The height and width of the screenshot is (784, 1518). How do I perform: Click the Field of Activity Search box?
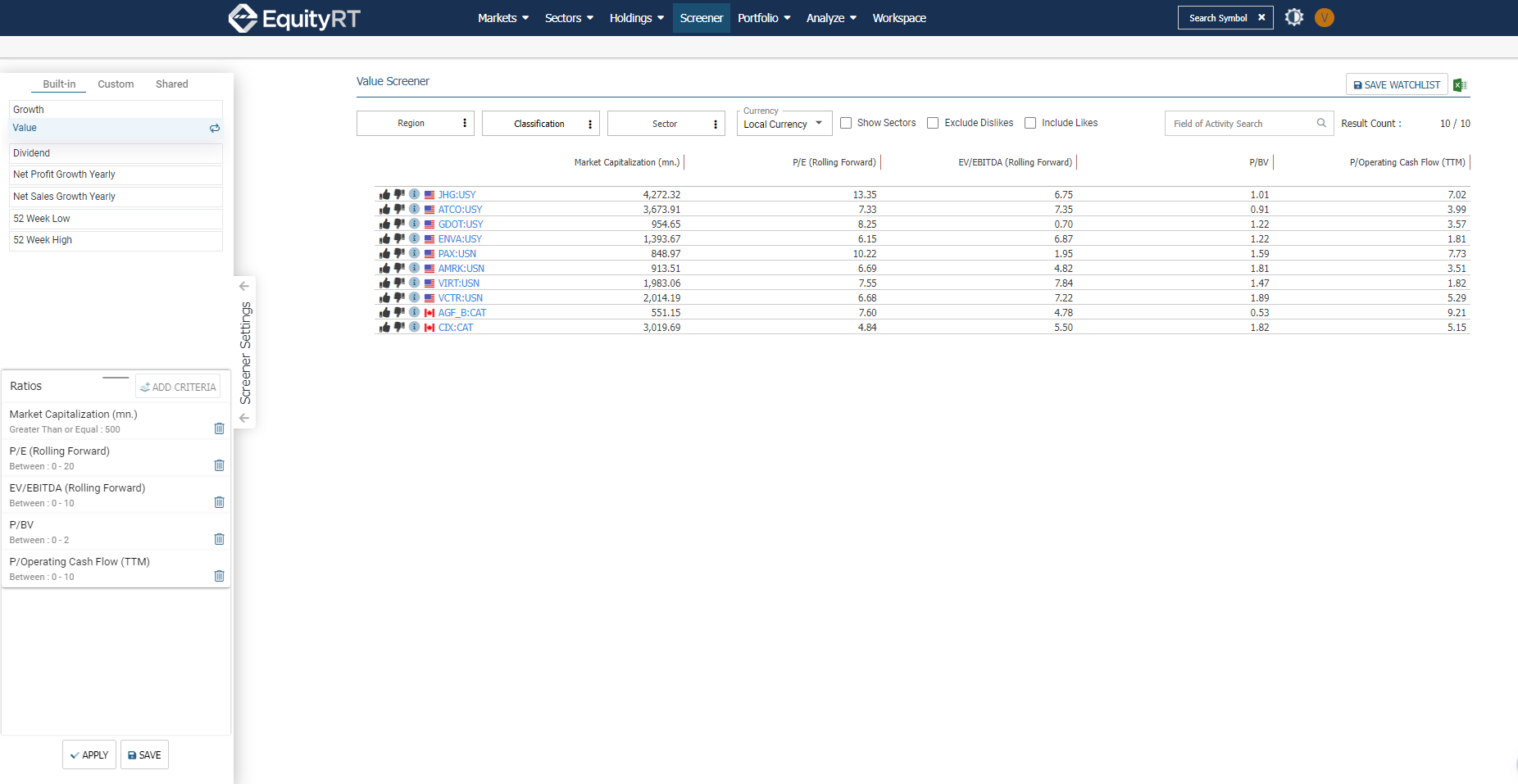(1241, 124)
